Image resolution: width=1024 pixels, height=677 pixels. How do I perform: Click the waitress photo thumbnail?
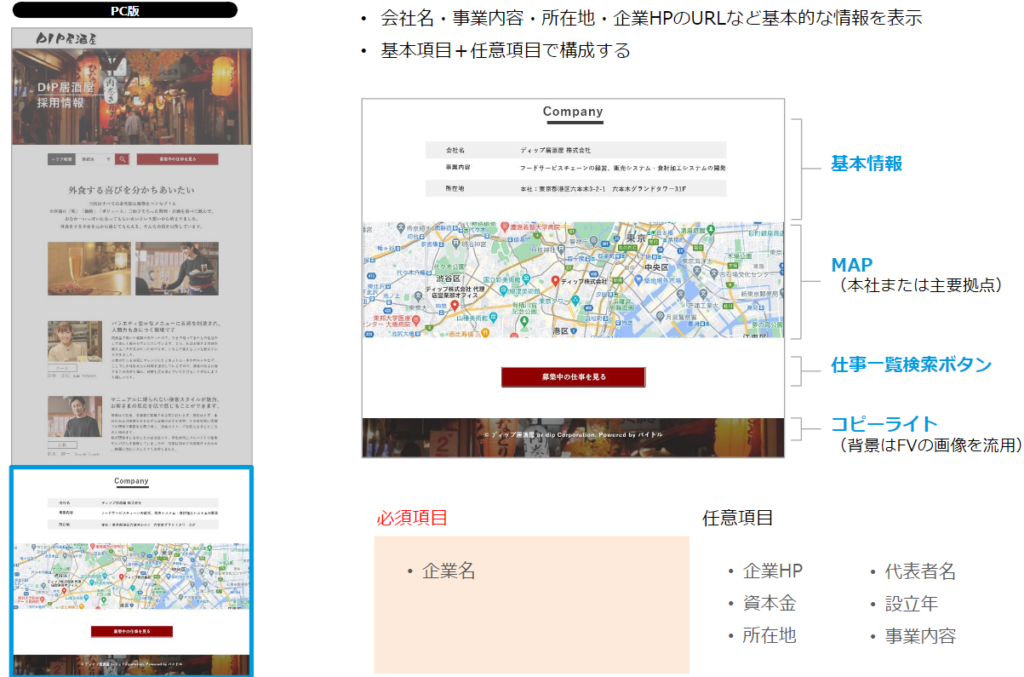176,268
